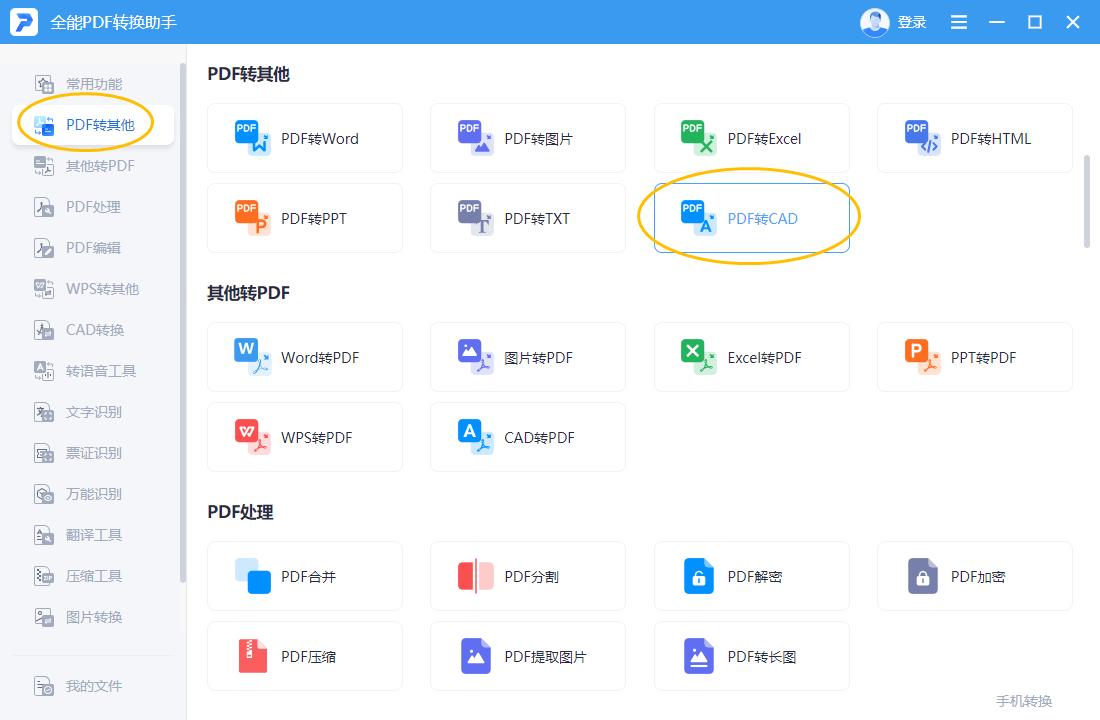Open 我的文件 in sidebar

(x=93, y=686)
